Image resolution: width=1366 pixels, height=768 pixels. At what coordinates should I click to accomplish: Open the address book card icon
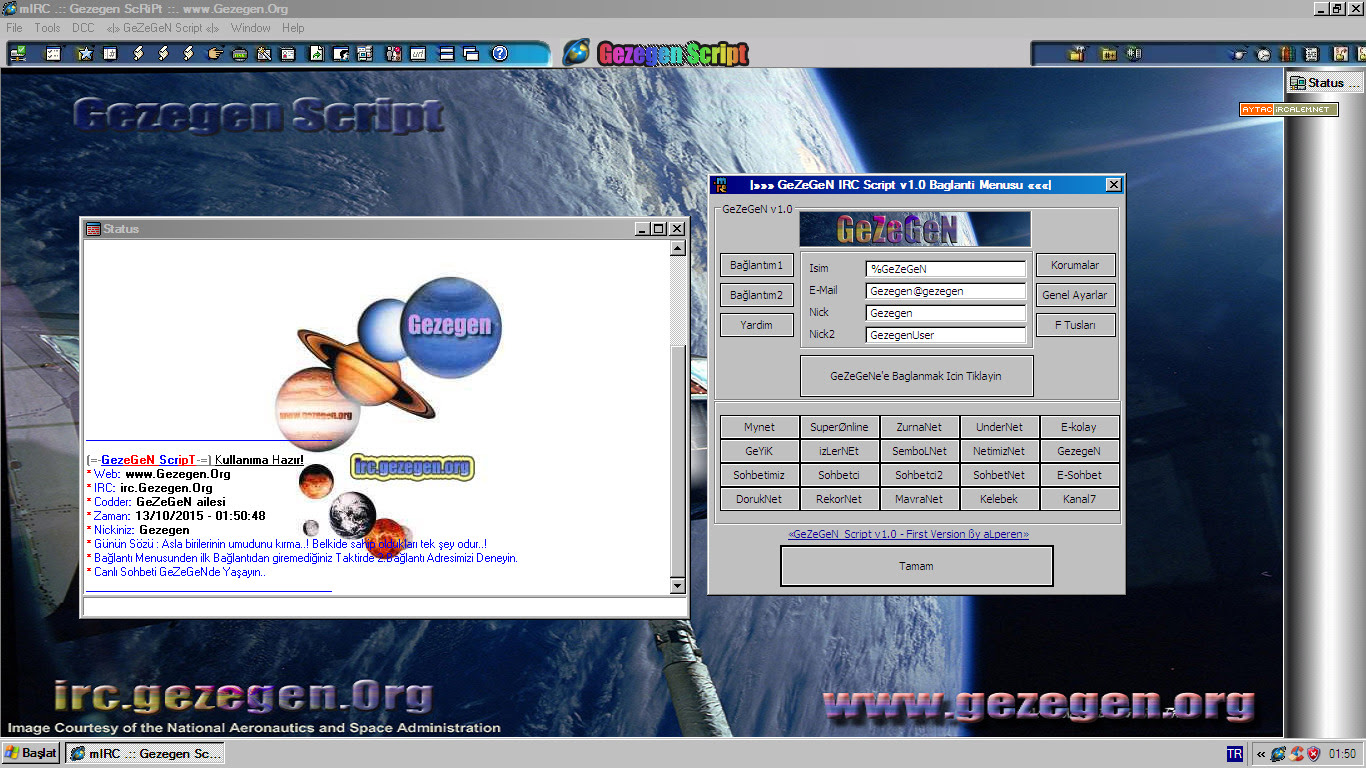(x=288, y=54)
